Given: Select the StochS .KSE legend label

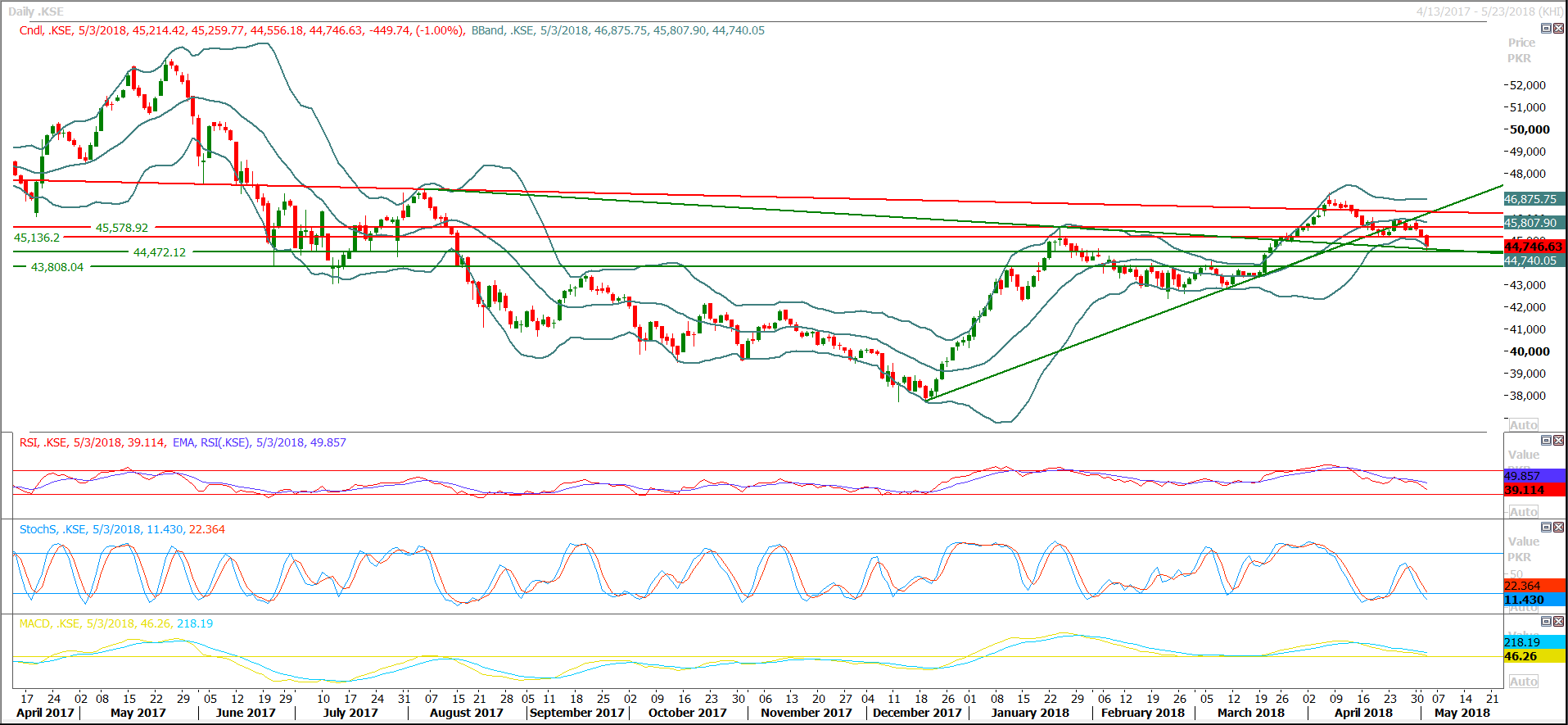Looking at the screenshot, I should (122, 529).
